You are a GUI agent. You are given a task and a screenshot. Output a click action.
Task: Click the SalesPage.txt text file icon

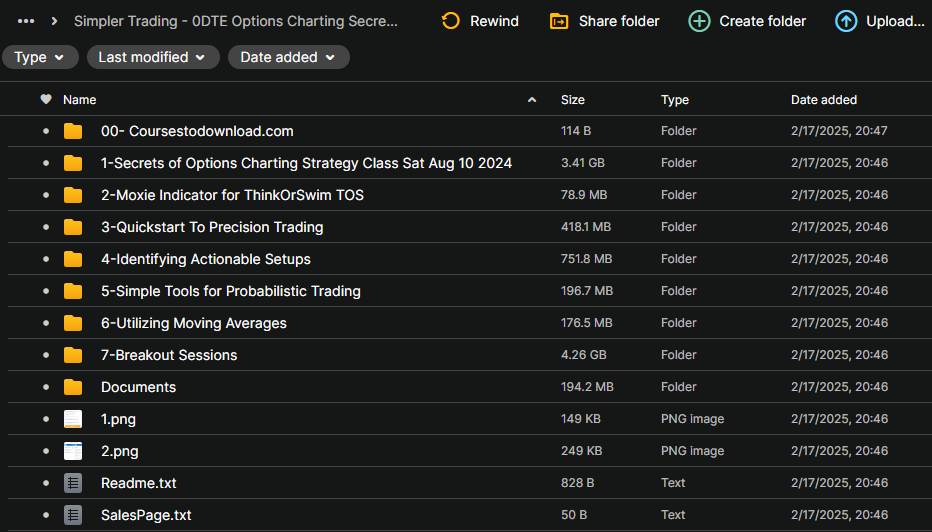[x=73, y=515]
